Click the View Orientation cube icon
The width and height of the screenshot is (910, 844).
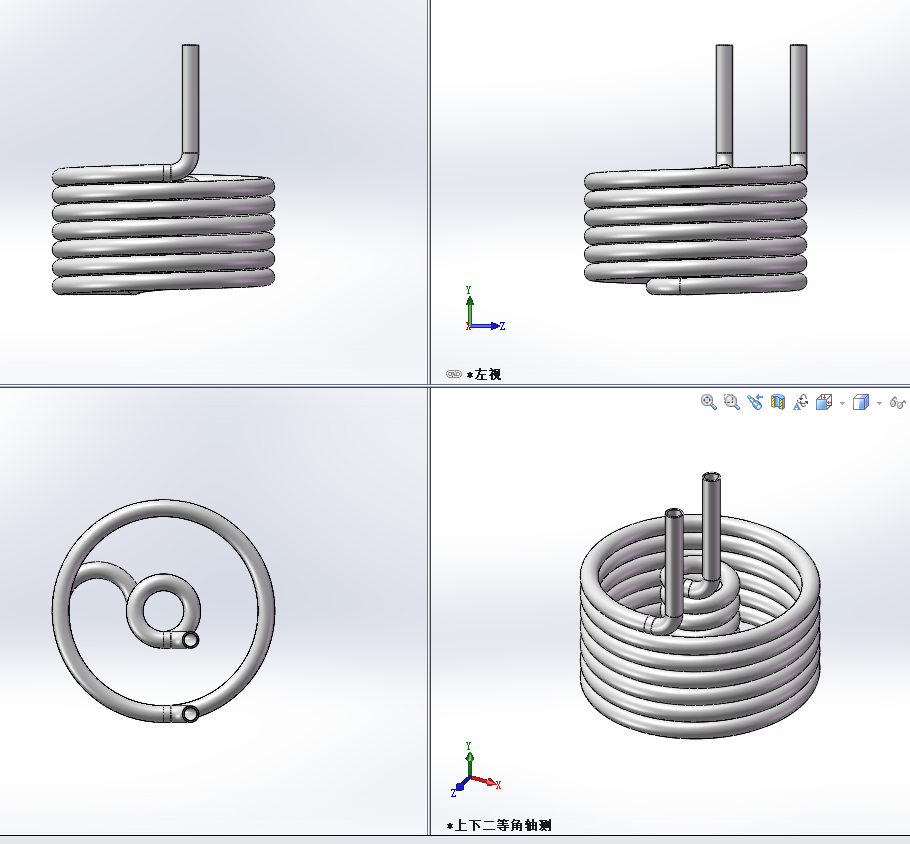824,402
